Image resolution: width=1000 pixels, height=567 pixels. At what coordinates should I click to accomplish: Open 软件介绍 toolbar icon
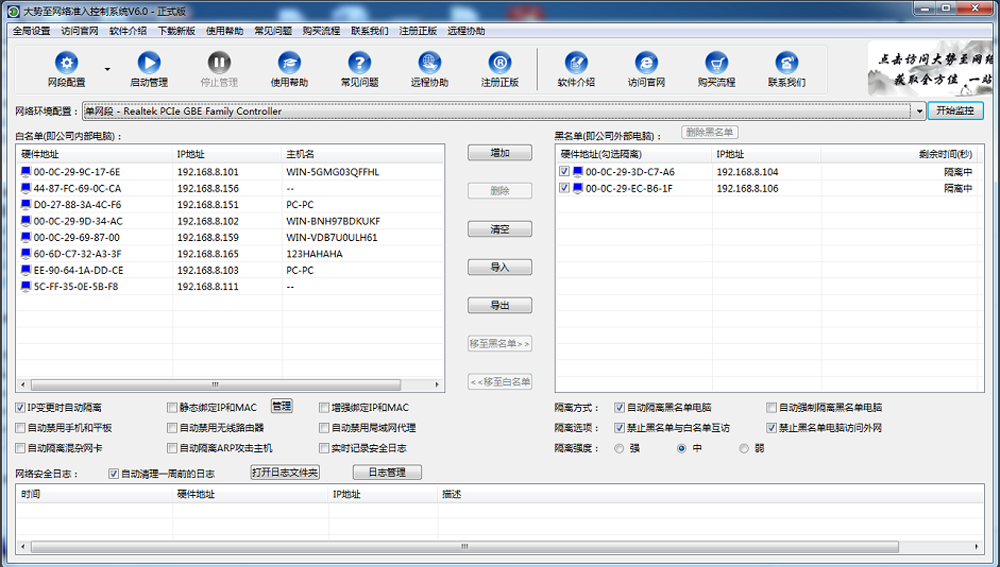pos(576,63)
